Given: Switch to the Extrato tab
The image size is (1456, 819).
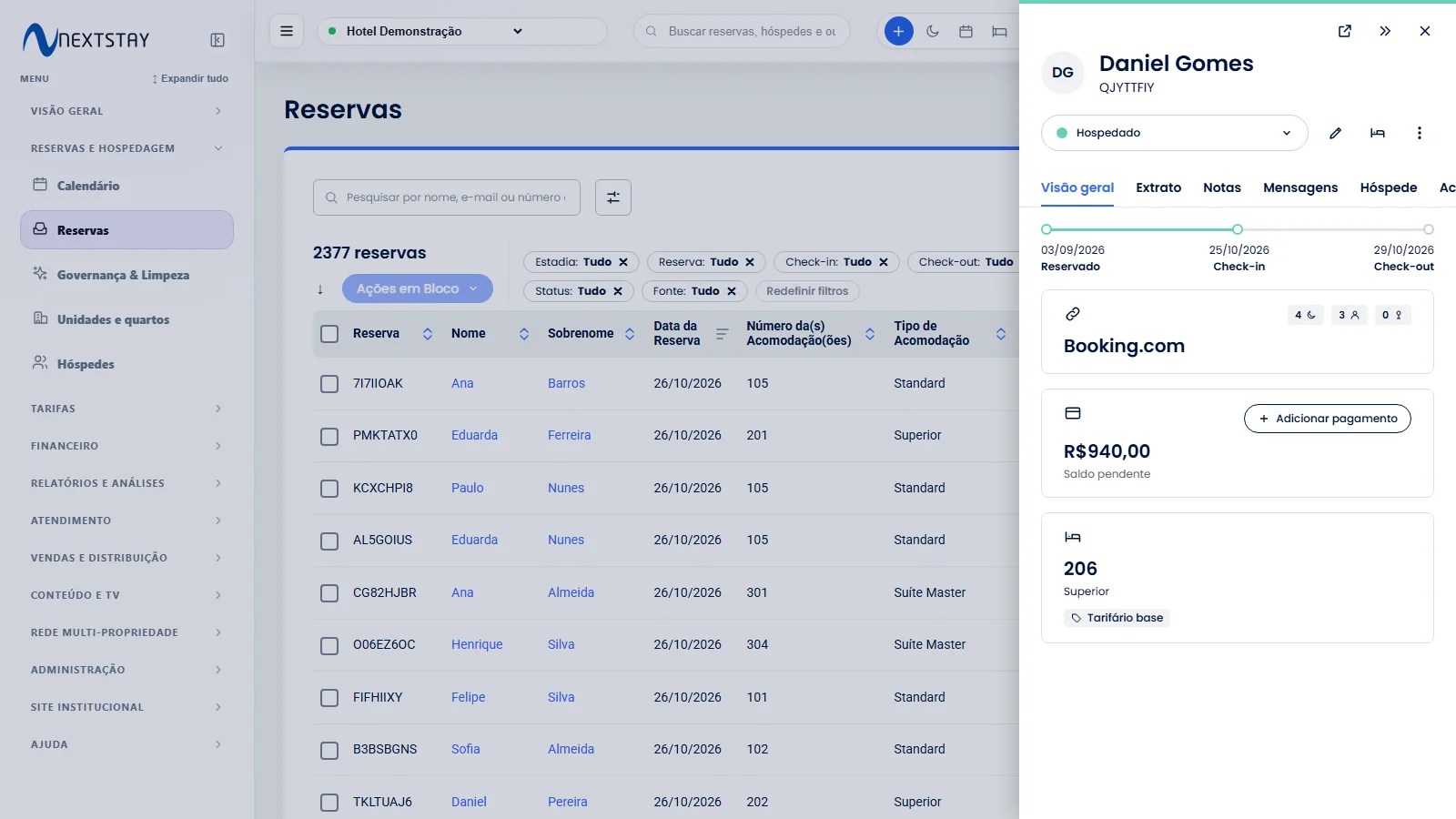Looking at the screenshot, I should pyautogui.click(x=1158, y=187).
